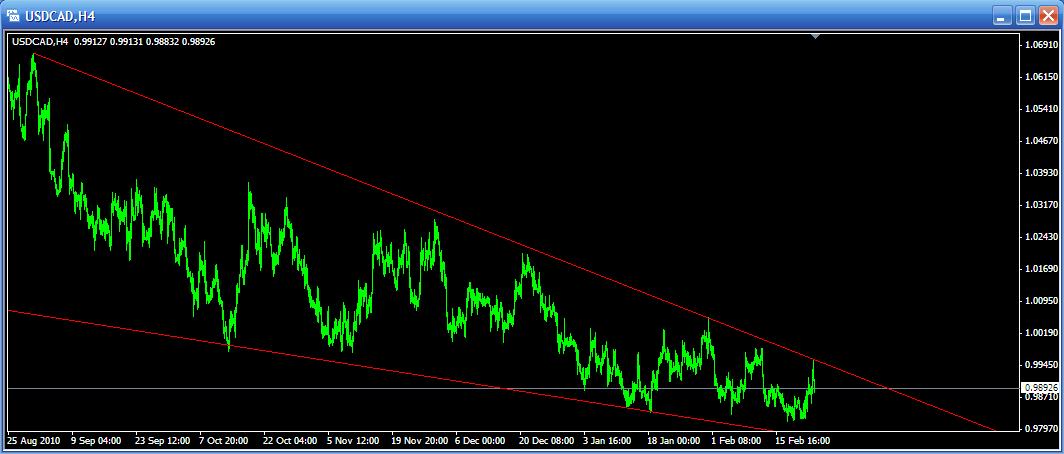Maximize the USDCAD,H4 chart window

click(1025, 16)
